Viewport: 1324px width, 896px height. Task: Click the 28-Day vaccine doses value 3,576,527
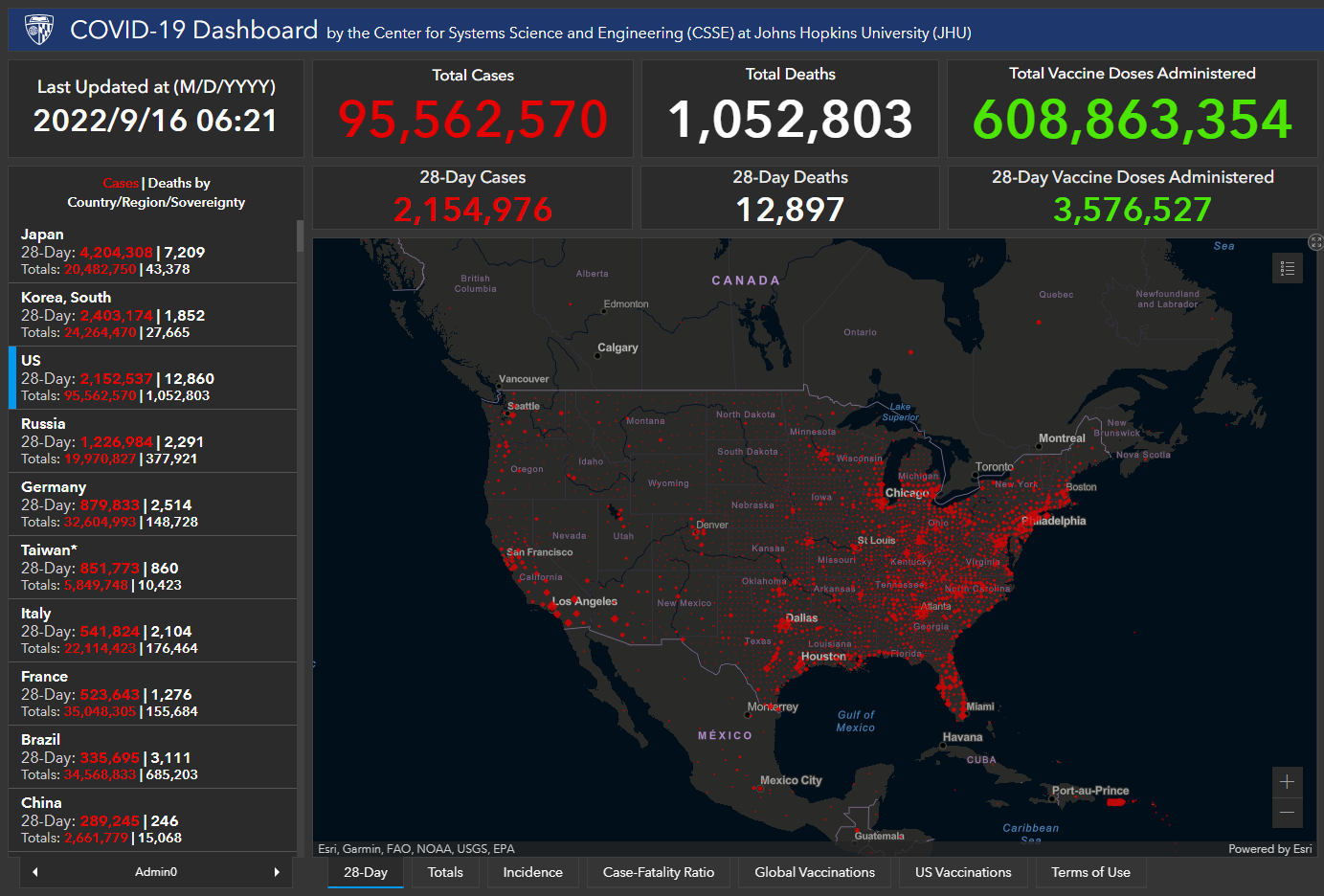pyautogui.click(x=1133, y=210)
